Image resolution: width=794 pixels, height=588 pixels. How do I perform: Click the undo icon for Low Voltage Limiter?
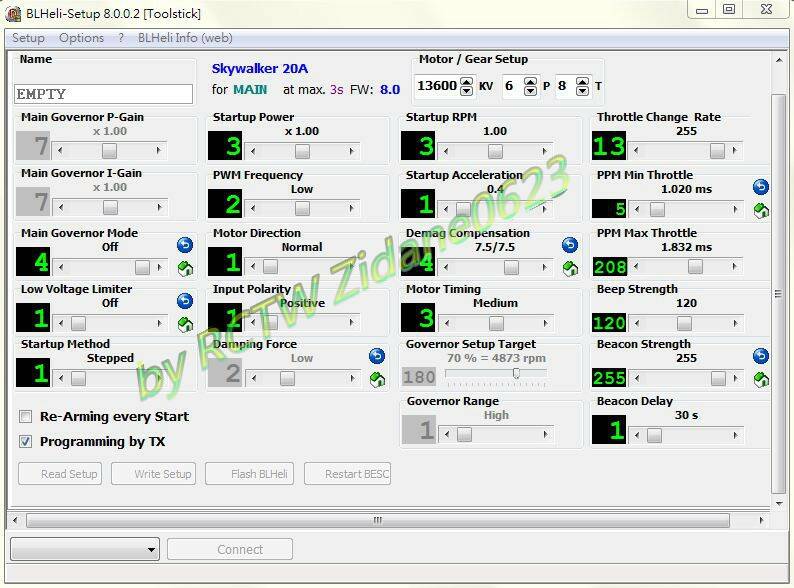(x=185, y=301)
